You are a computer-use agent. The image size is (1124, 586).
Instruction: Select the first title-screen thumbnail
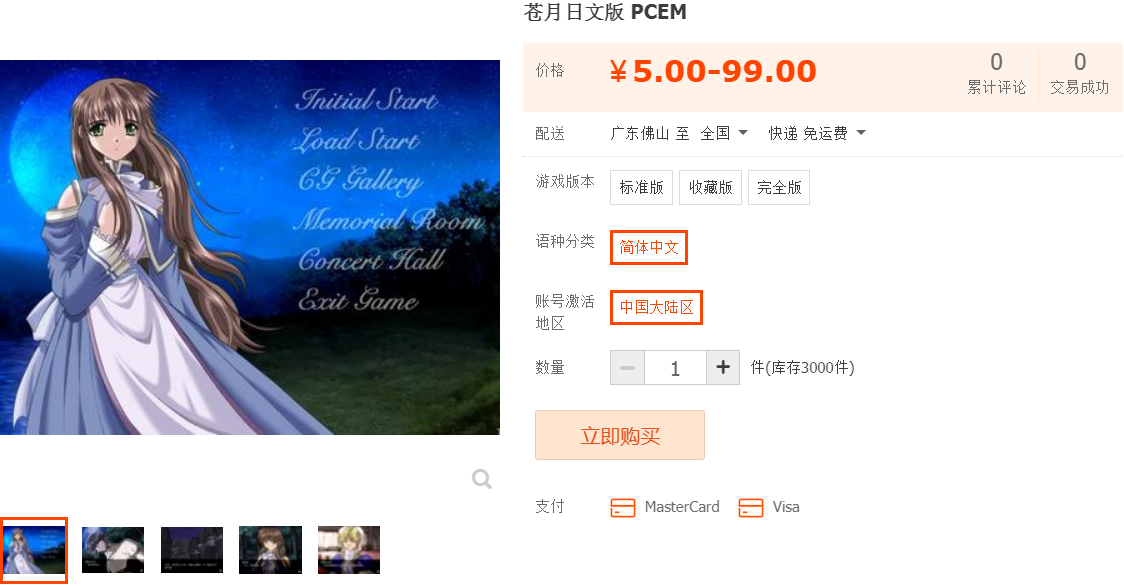pos(34,550)
